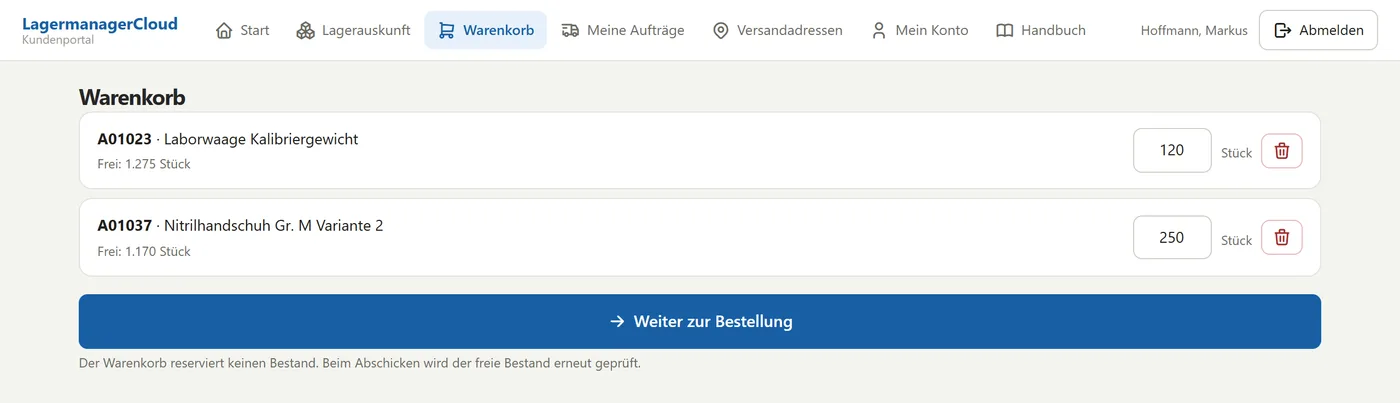Image resolution: width=1400 pixels, height=403 pixels.
Task: Click the Kundenportal subtitle text
Action: coord(56,40)
